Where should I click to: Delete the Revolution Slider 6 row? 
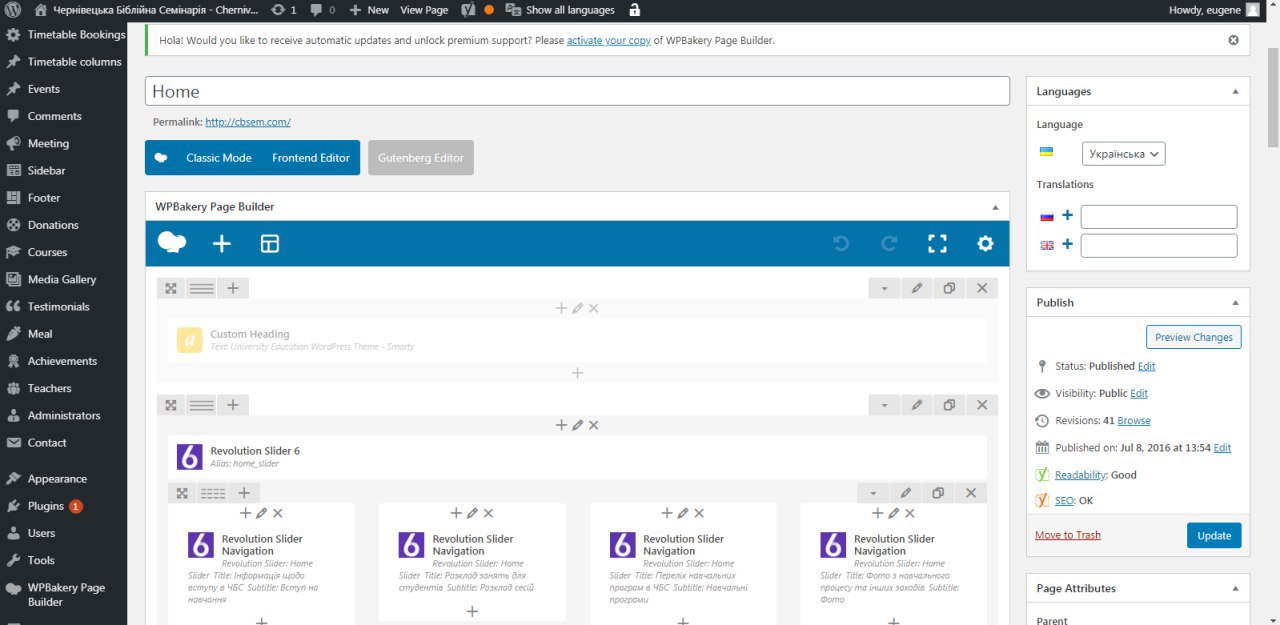[982, 405]
